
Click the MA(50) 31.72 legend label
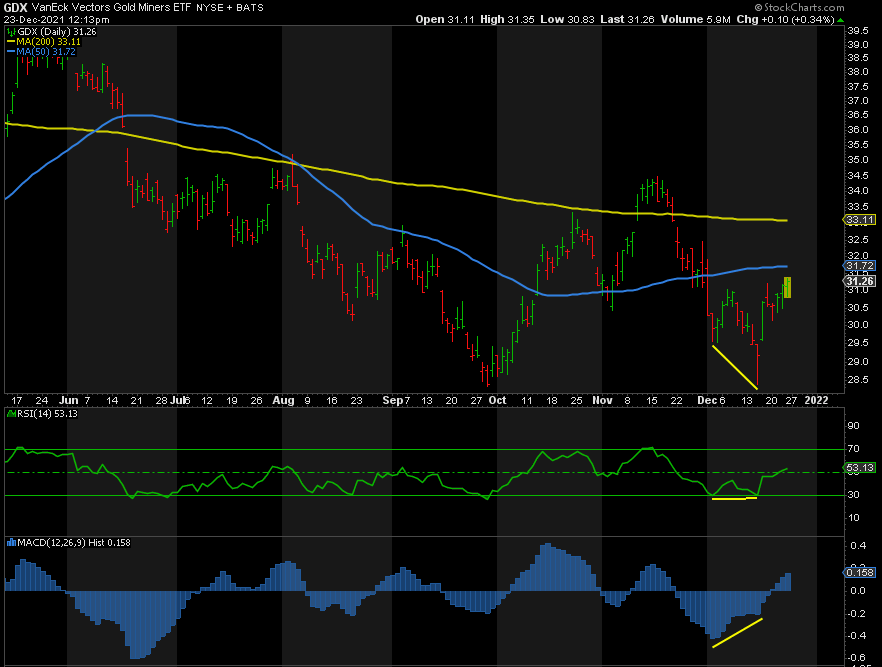tap(46, 52)
